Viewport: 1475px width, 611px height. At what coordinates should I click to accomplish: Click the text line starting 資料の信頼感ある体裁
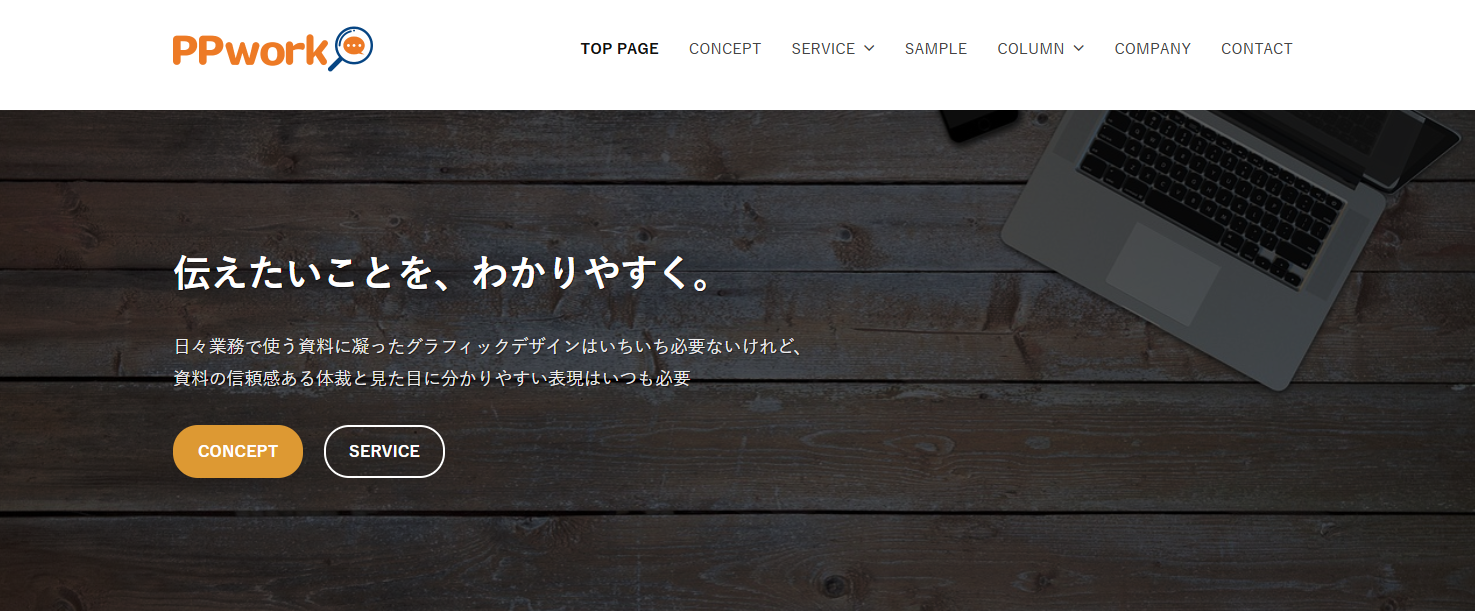432,379
